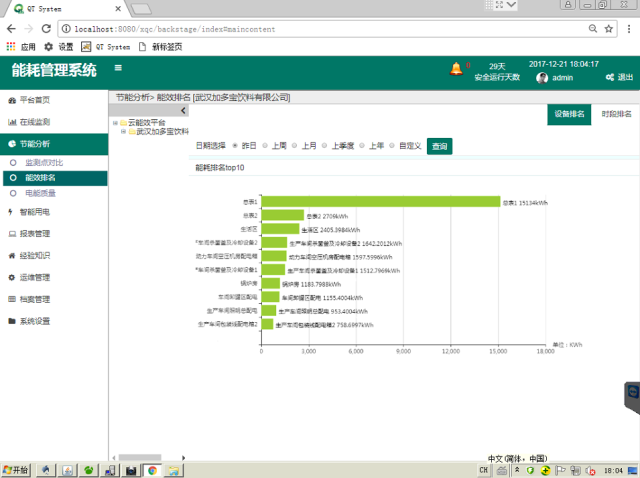This screenshot has width=640, height=478.
Task: Expand the 云能效平台 tree node
Action: pyautogui.click(x=116, y=122)
